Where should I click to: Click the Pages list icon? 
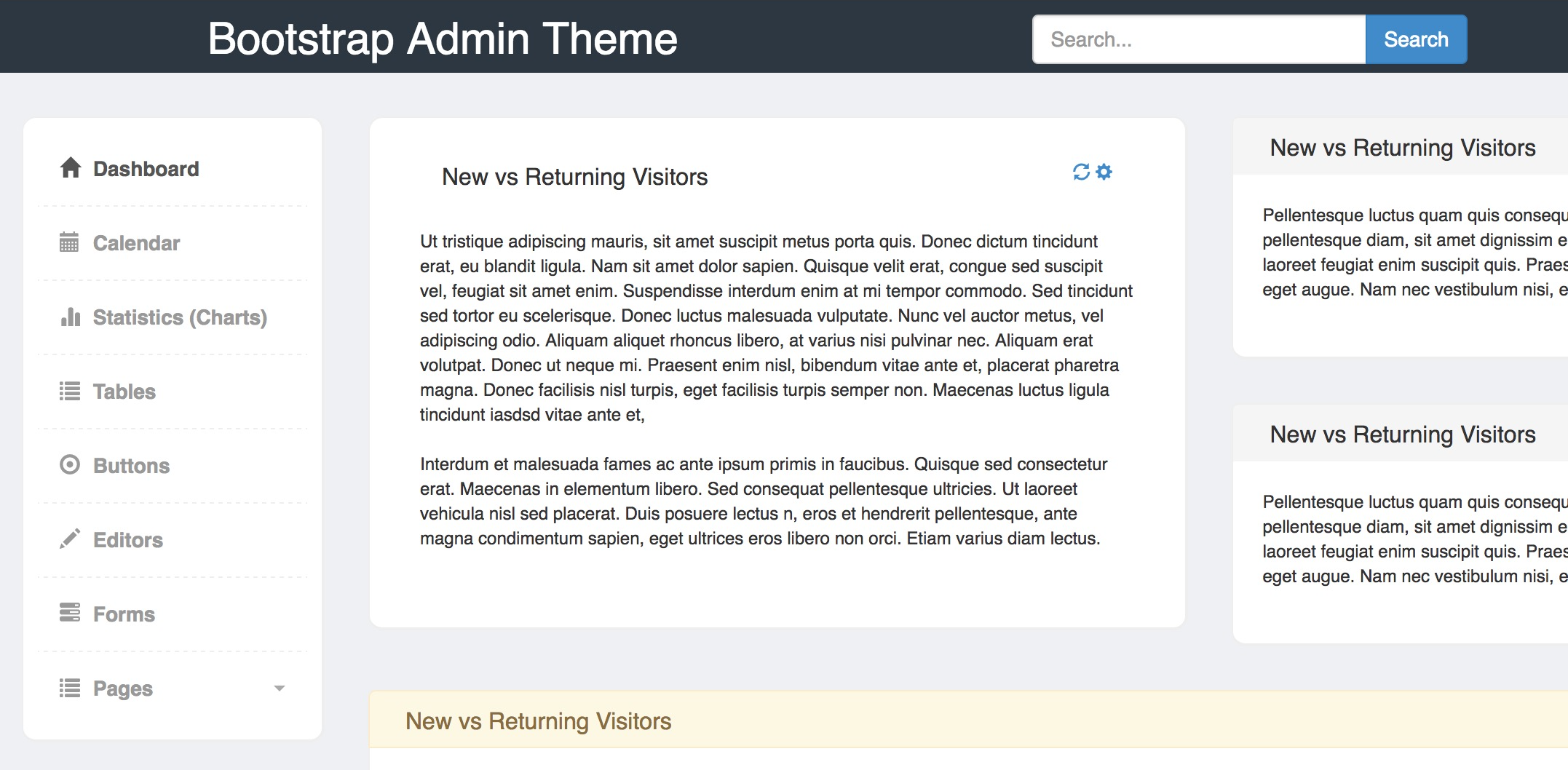tap(70, 688)
